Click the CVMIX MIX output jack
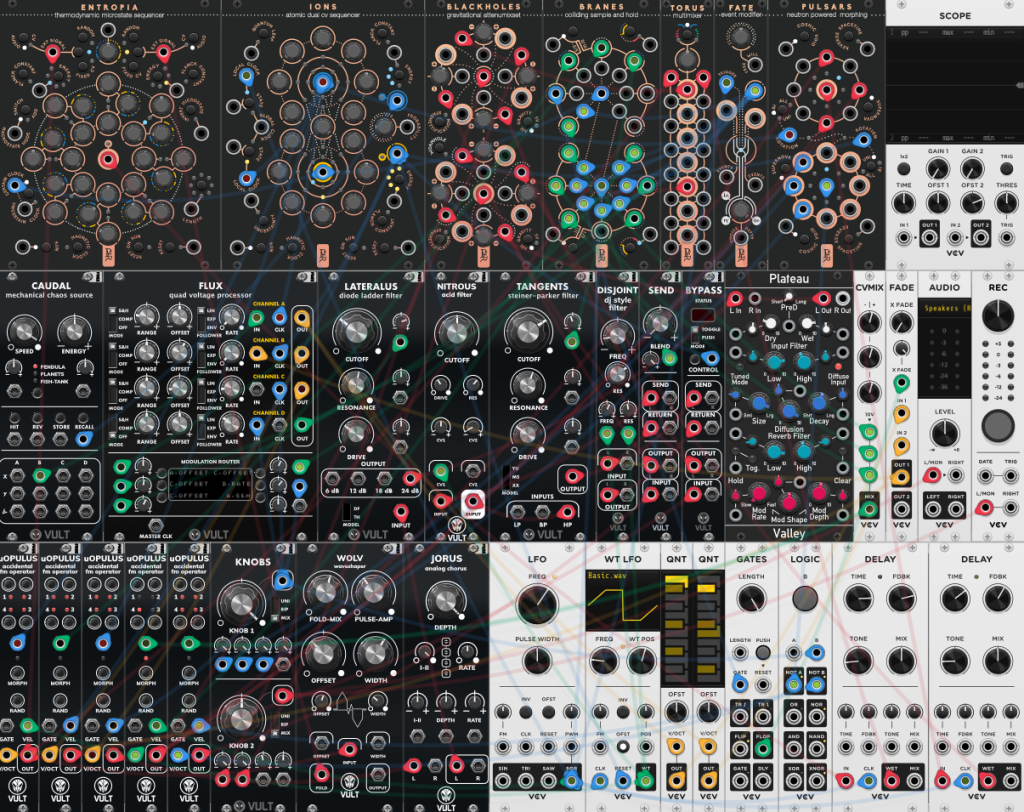 tap(869, 508)
